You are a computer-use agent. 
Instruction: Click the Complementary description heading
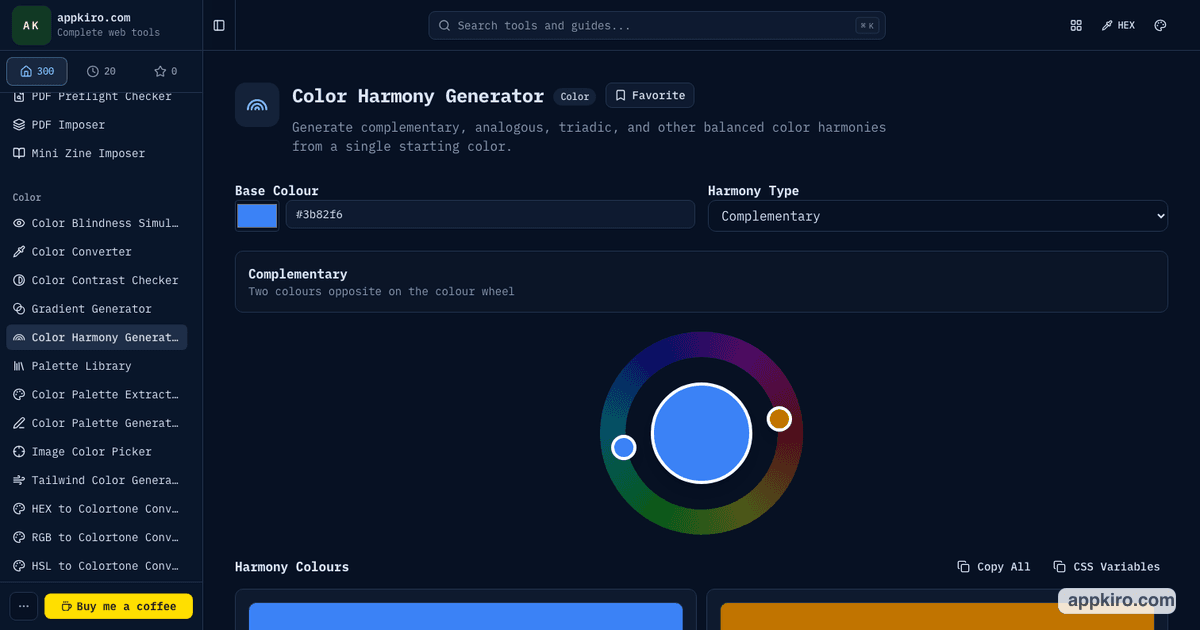coord(298,274)
